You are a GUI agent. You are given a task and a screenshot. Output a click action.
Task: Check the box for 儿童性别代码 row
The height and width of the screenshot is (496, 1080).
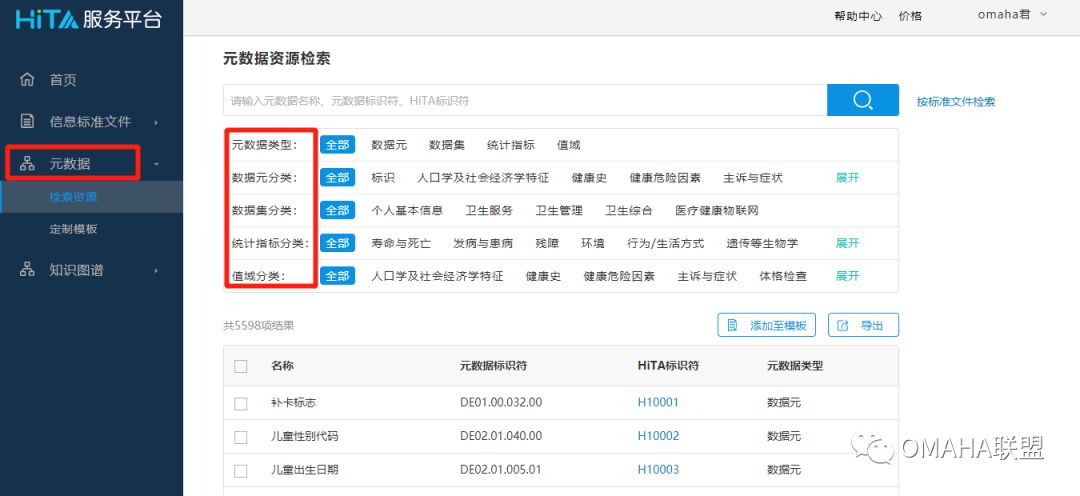point(240,437)
